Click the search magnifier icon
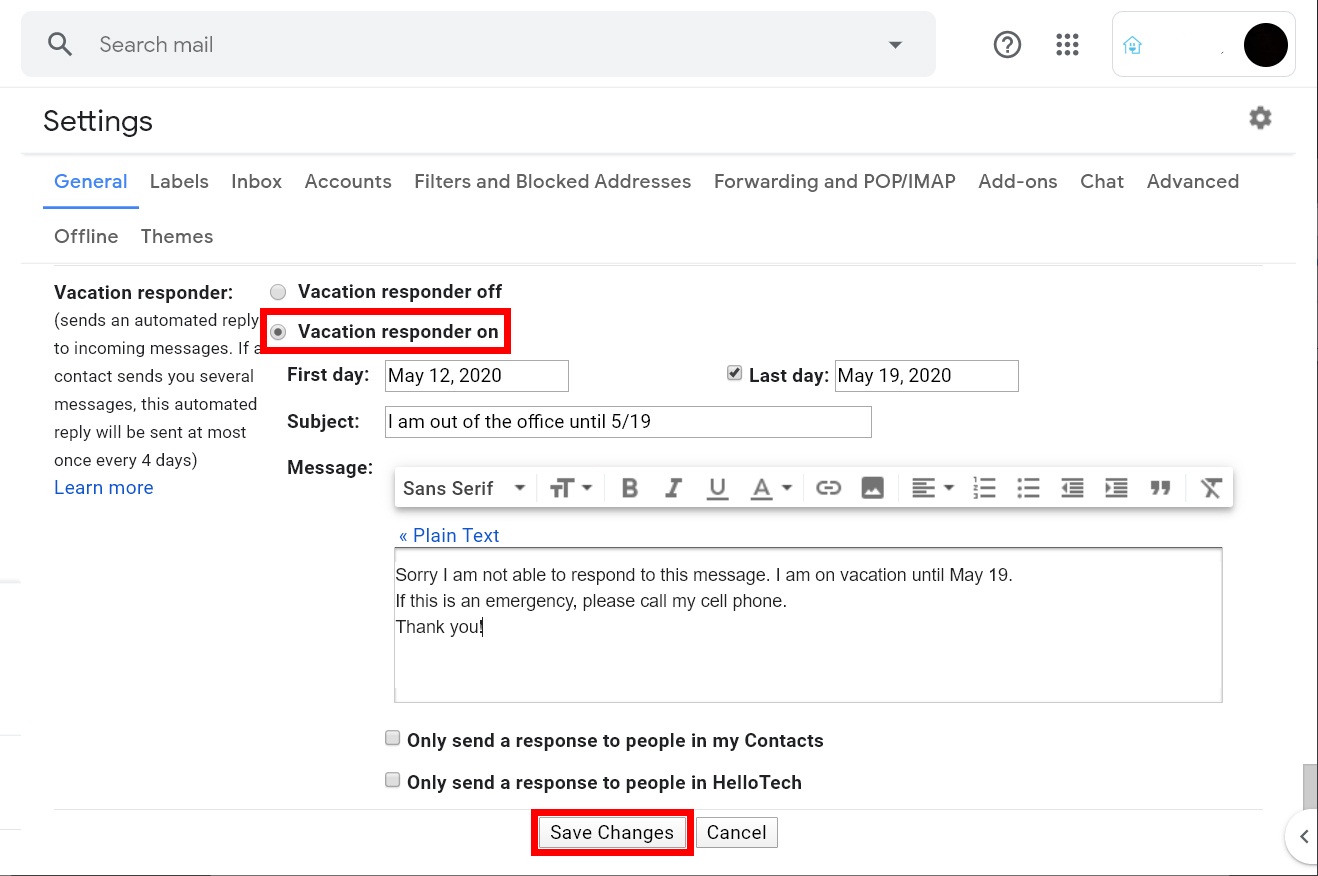1318x876 pixels. [60, 44]
